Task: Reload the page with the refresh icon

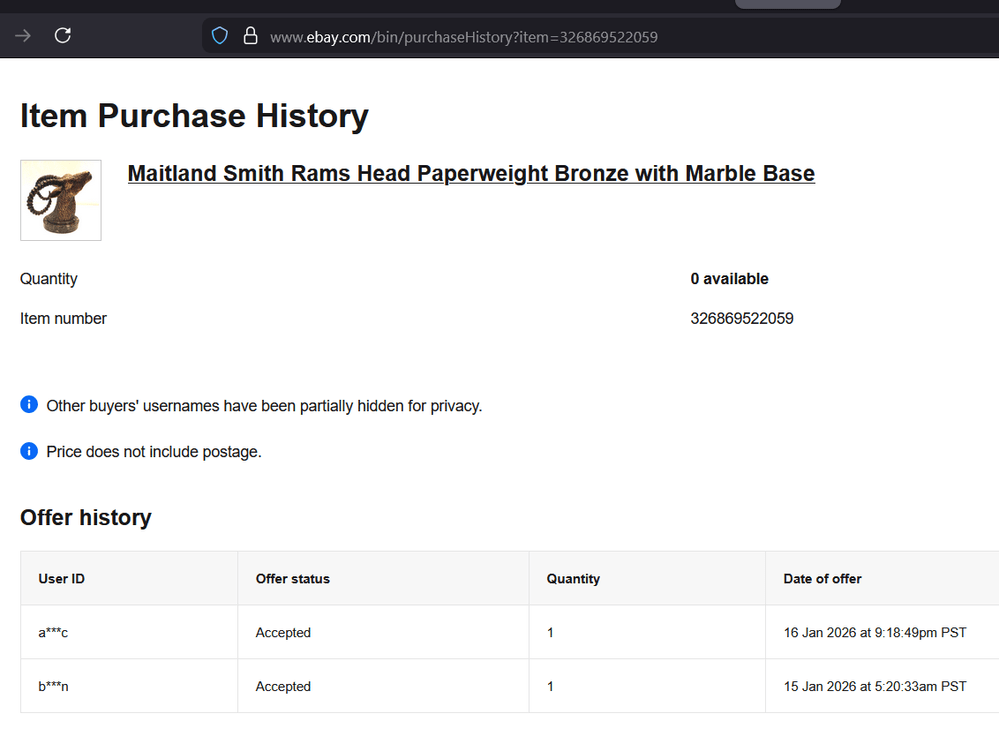Action: tap(62, 35)
